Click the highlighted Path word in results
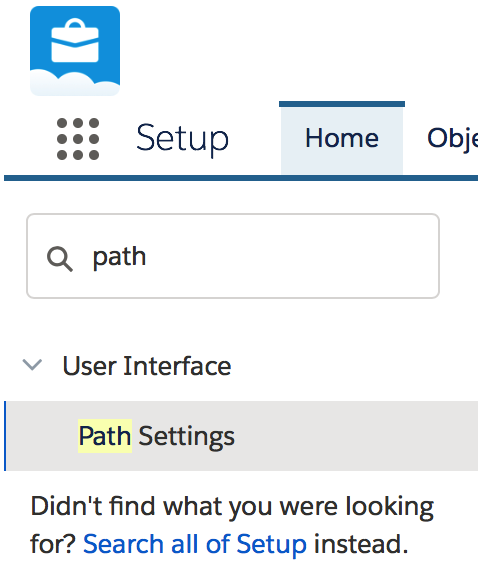Viewport: 482px width, 583px height. tap(105, 436)
